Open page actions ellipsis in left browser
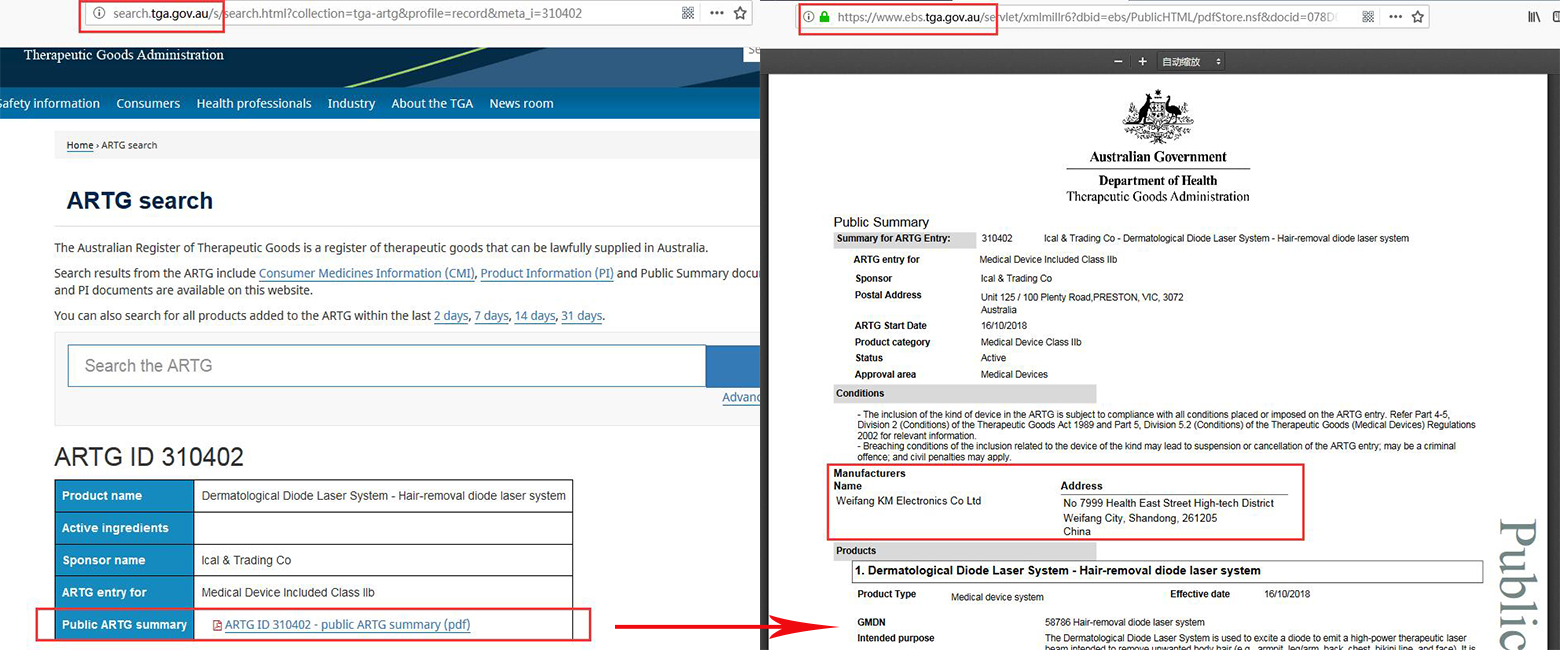The height and width of the screenshot is (650, 1560). (x=717, y=14)
